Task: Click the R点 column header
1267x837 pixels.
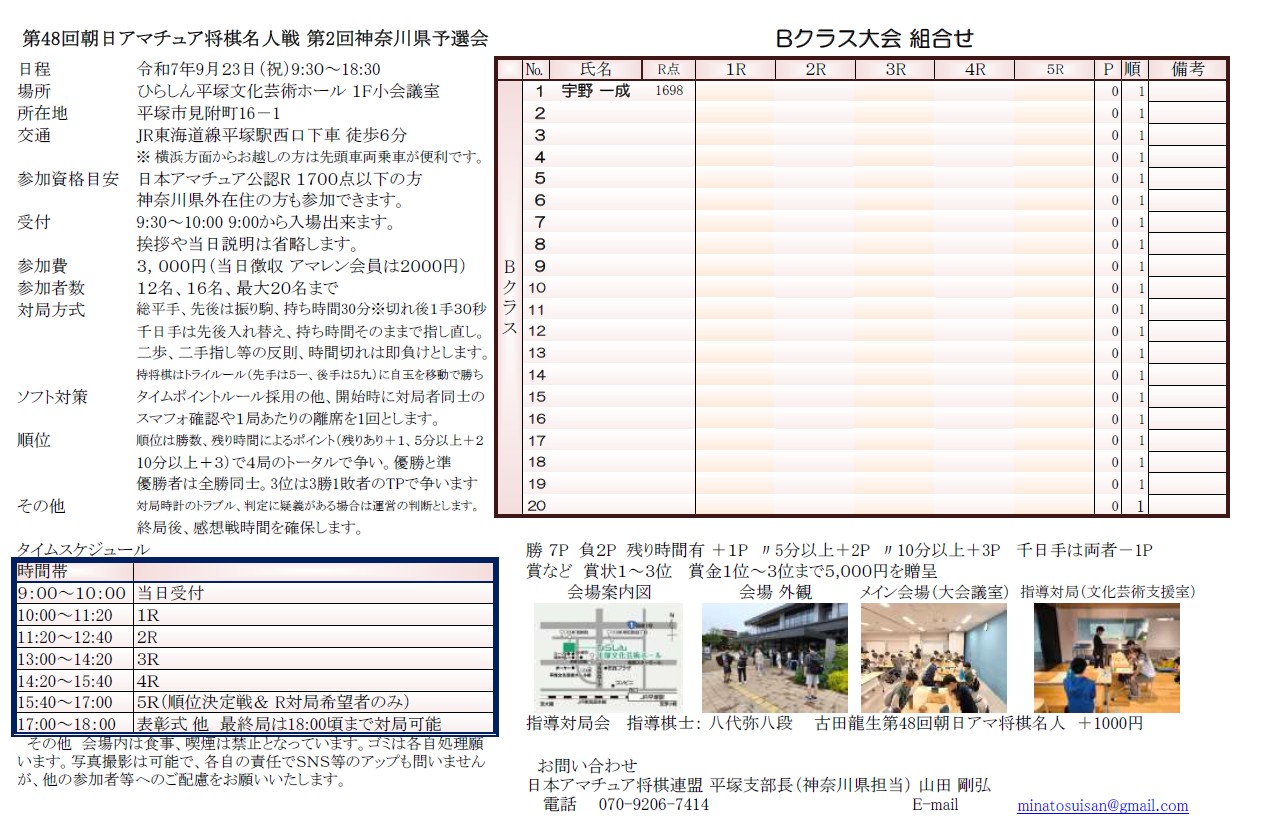Action: 668,69
